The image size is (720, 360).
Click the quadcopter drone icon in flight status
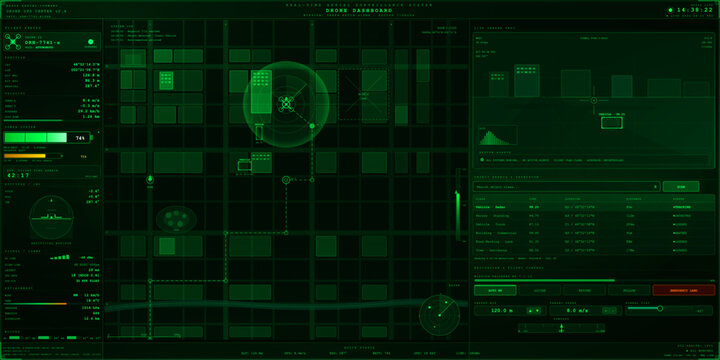pos(13,42)
